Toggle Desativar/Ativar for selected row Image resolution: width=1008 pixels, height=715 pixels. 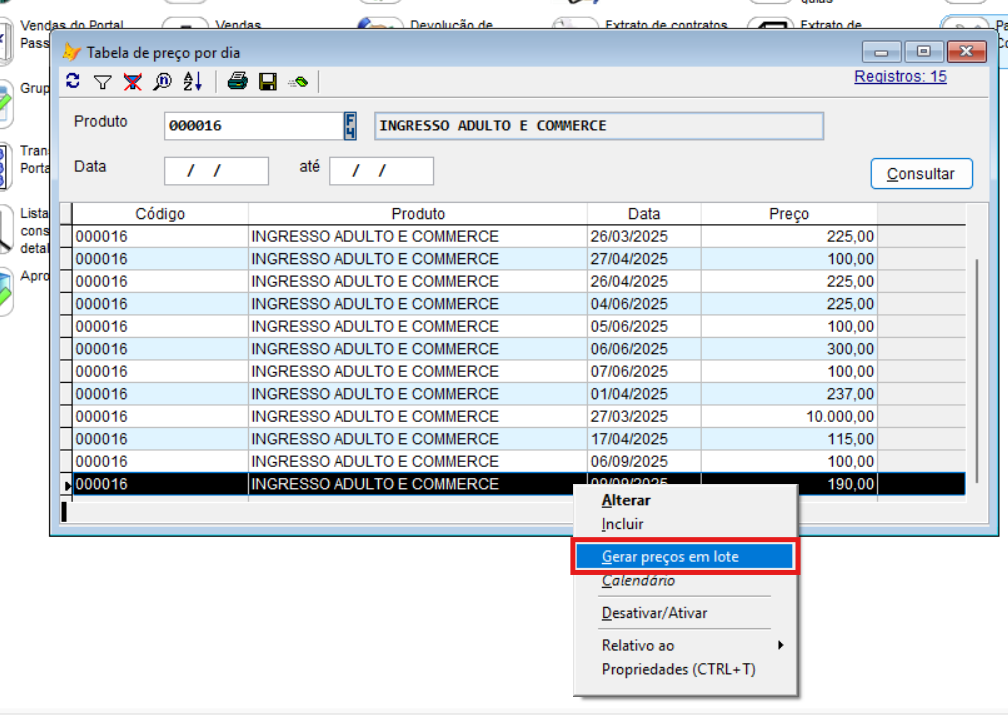pos(654,613)
